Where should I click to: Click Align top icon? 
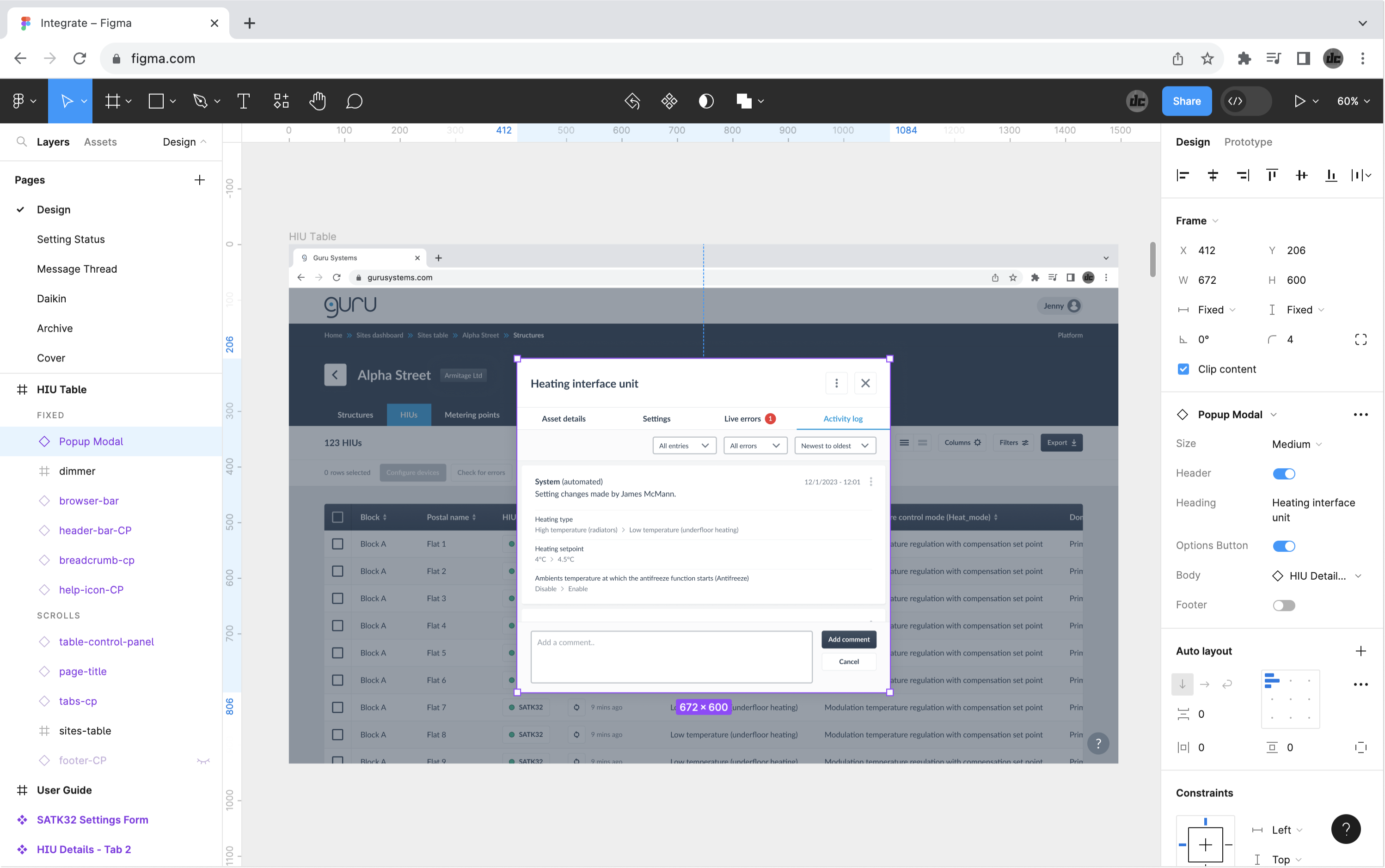1272,175
